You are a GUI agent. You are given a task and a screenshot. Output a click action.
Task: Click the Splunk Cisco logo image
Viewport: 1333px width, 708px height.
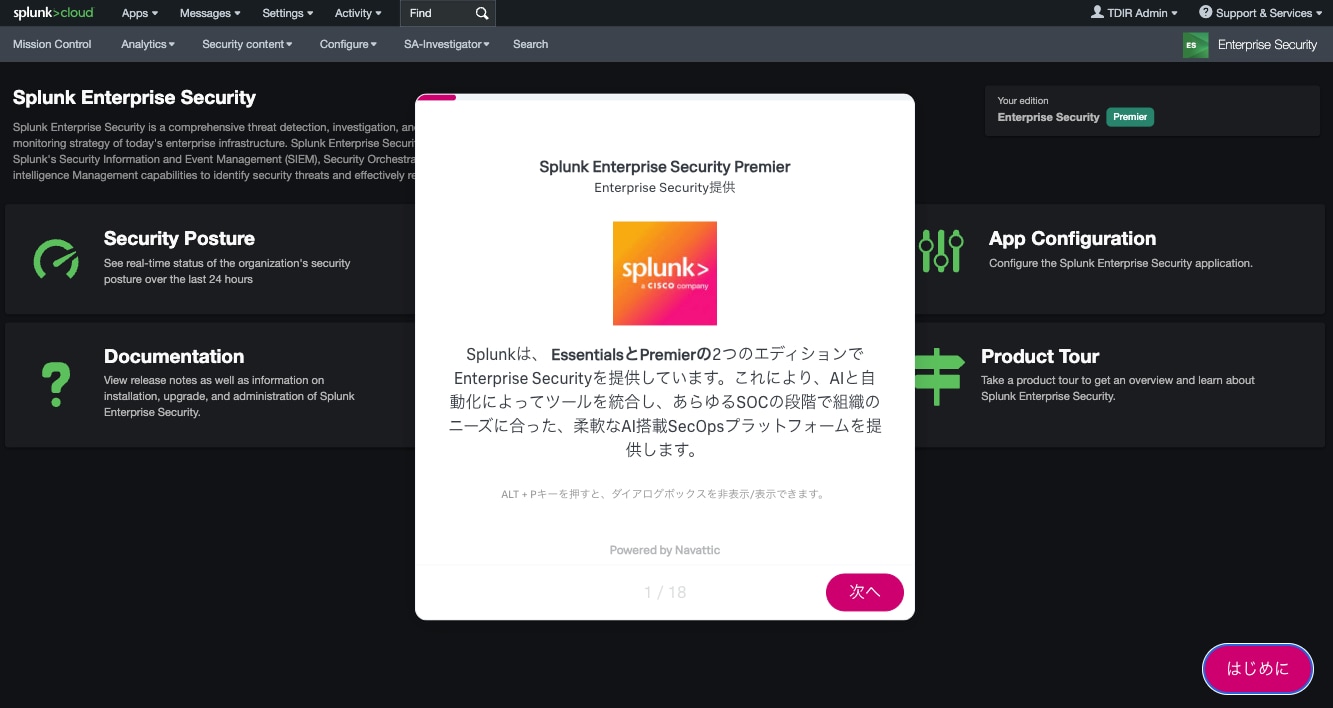point(665,273)
